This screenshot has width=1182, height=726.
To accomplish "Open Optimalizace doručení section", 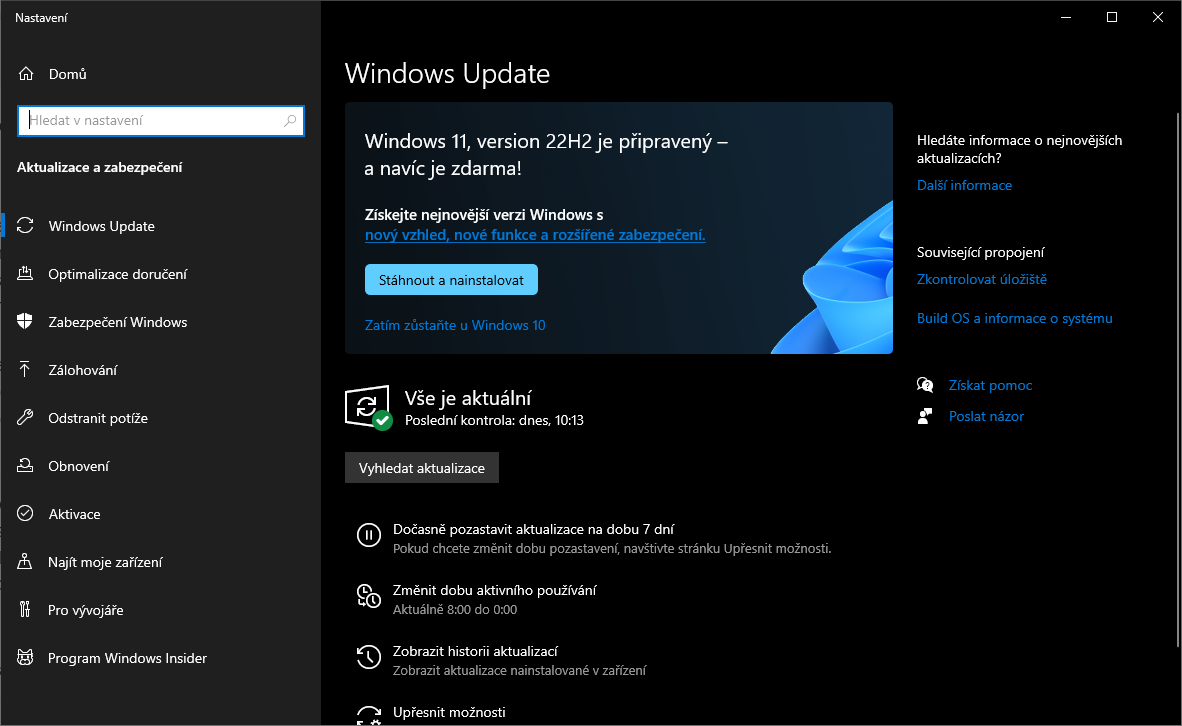I will coord(161,274).
